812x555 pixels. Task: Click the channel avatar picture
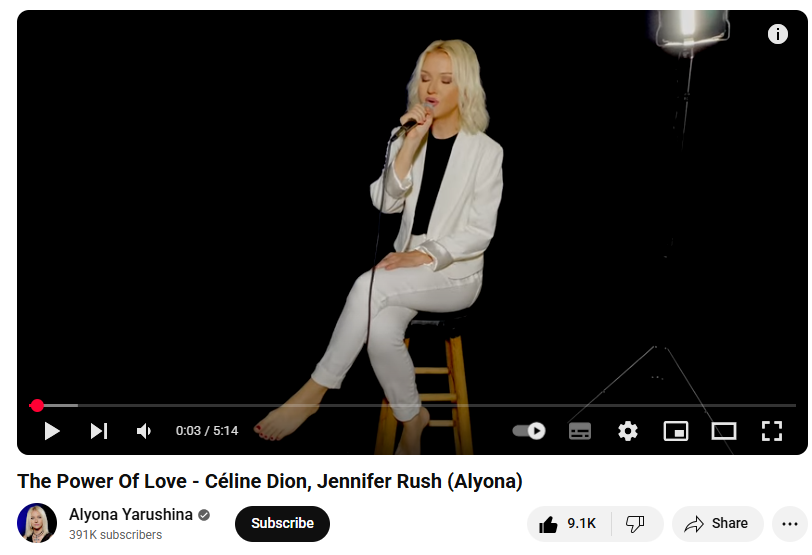tap(37, 523)
